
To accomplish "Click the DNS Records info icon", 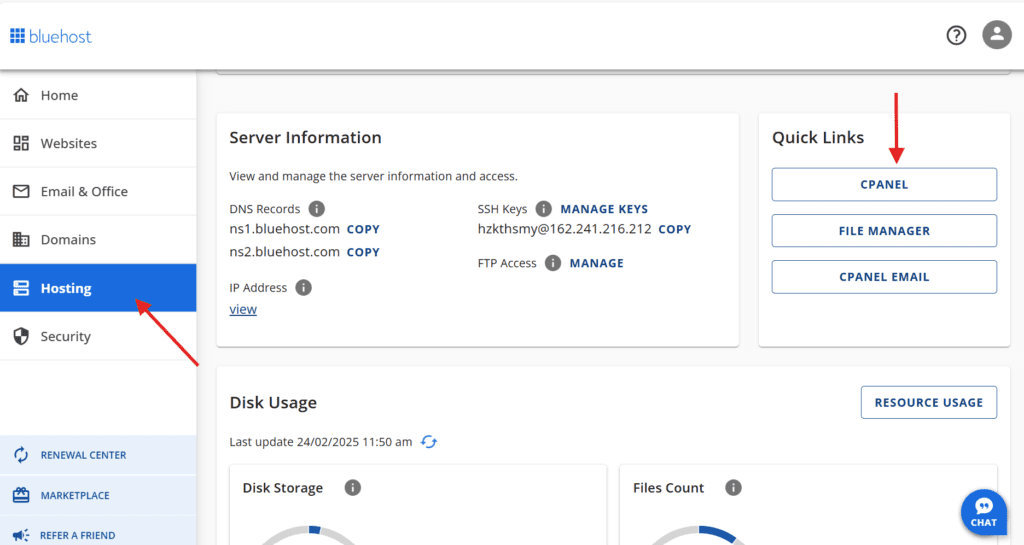I will (x=317, y=209).
